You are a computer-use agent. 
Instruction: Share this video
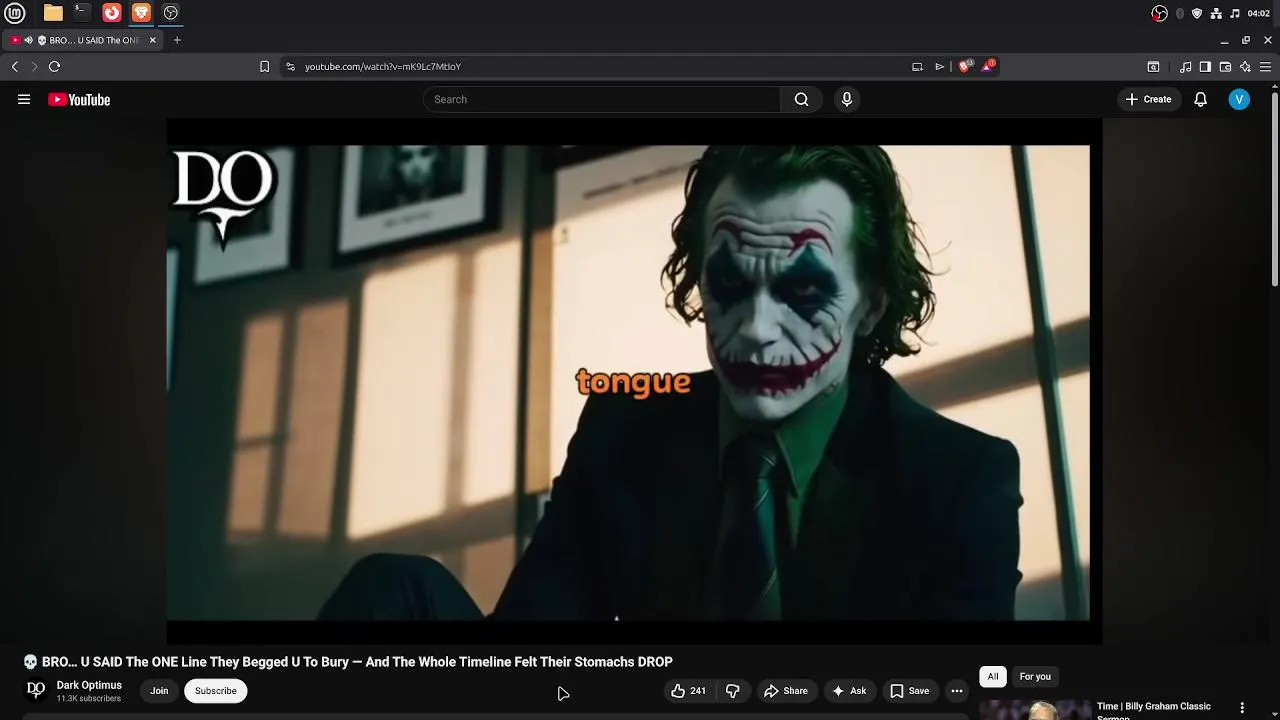pos(786,691)
